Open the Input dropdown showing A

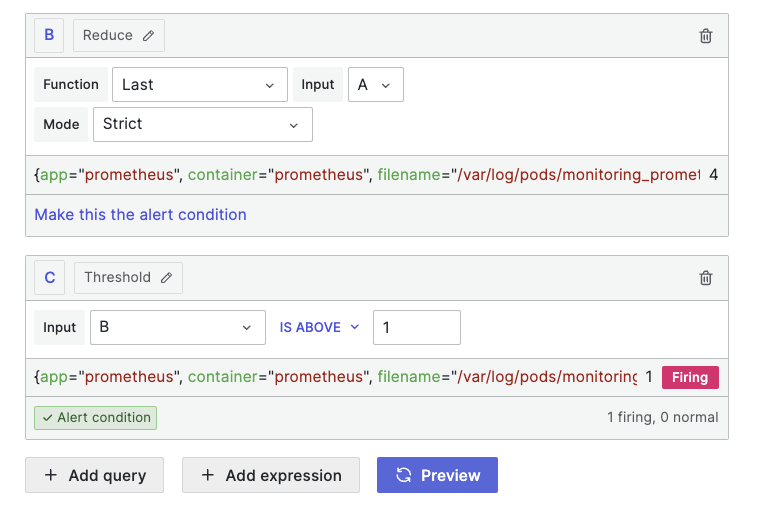point(375,85)
